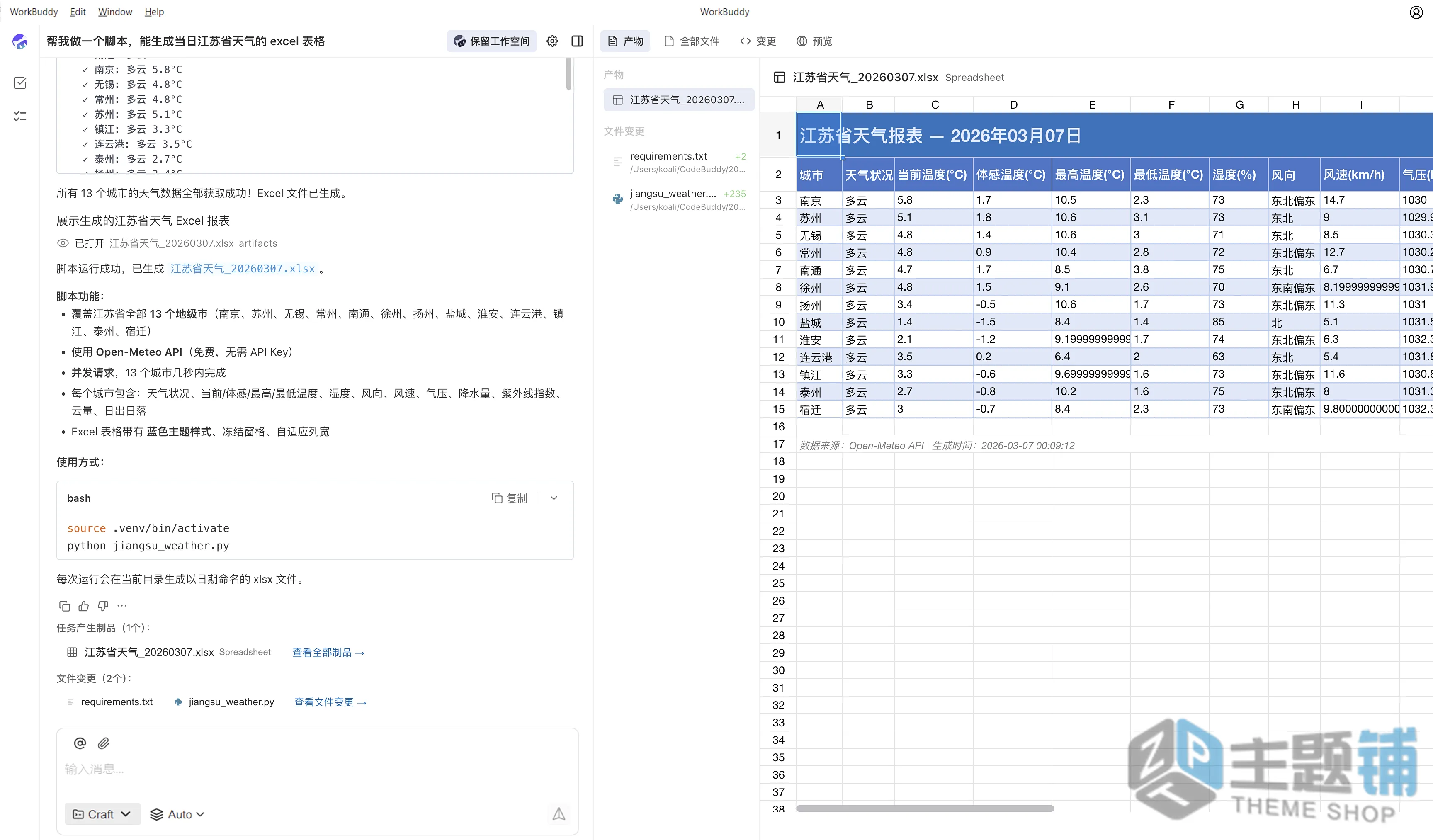Viewport: 1433px width, 840px height.
Task: Open 江苏省天气_20260307.xlsx under 任务产生制品
Action: 149,652
